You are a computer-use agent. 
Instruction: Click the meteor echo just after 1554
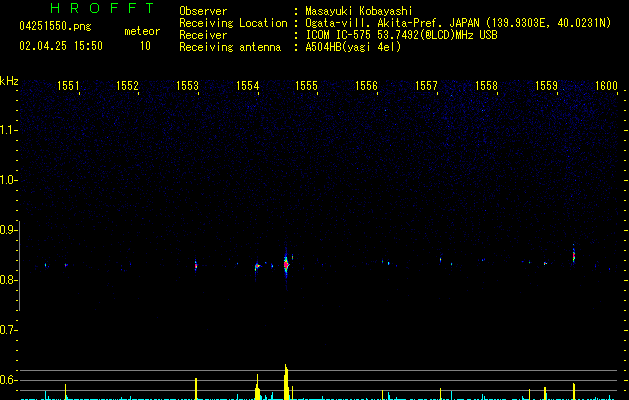click(x=257, y=266)
